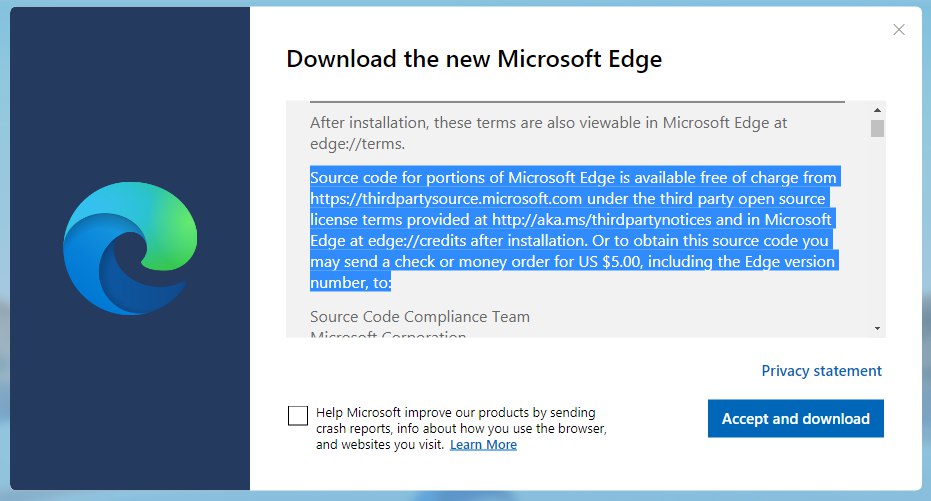
Task: Close the Edge download dialog
Action: coord(899,30)
